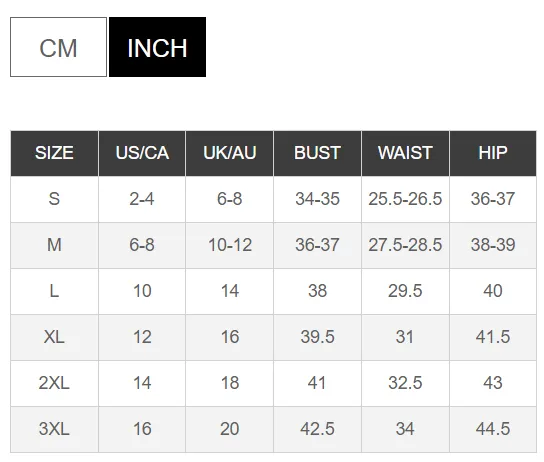Select the XL size row label
This screenshot has width=544, height=462.
click(x=54, y=337)
